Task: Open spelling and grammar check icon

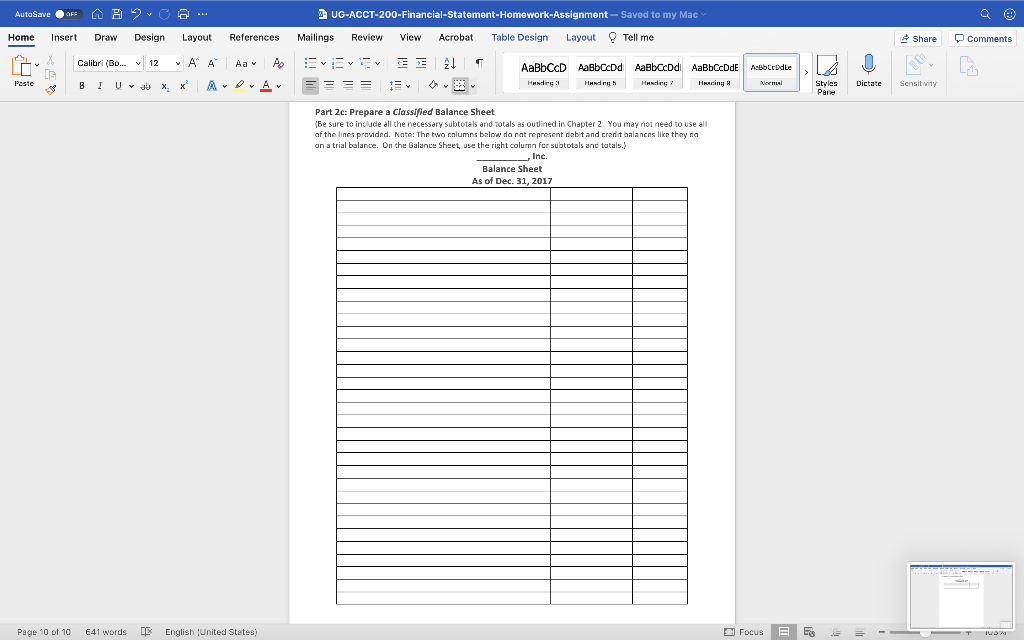Action: coord(146,632)
